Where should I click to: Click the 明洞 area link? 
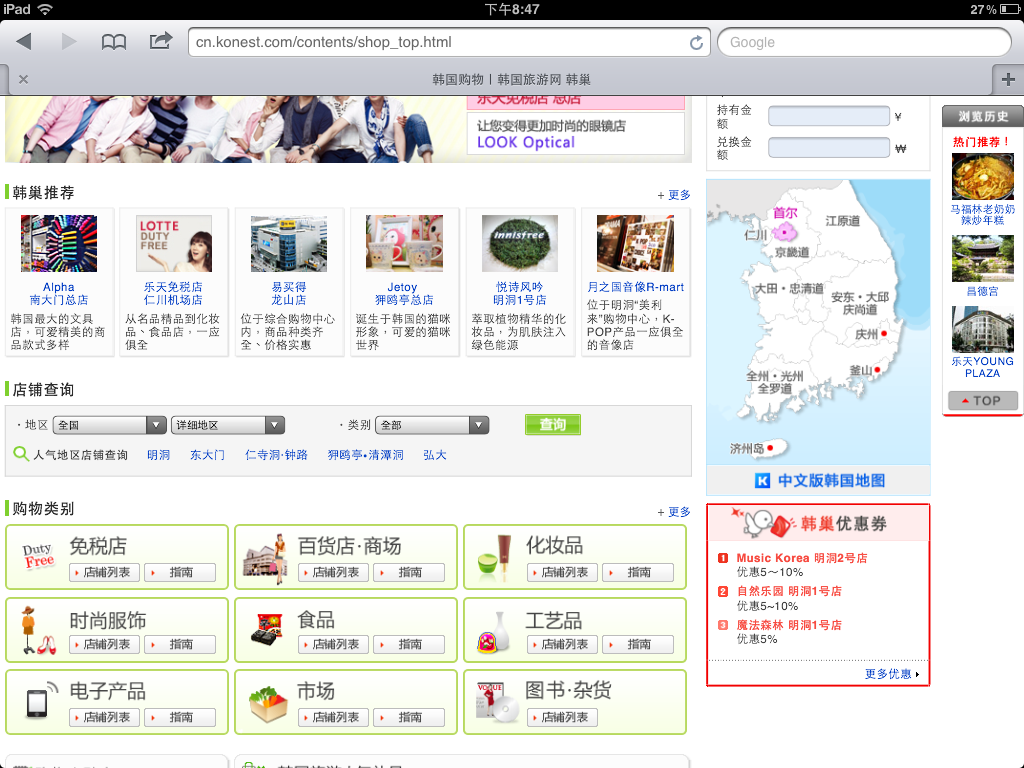[158, 455]
